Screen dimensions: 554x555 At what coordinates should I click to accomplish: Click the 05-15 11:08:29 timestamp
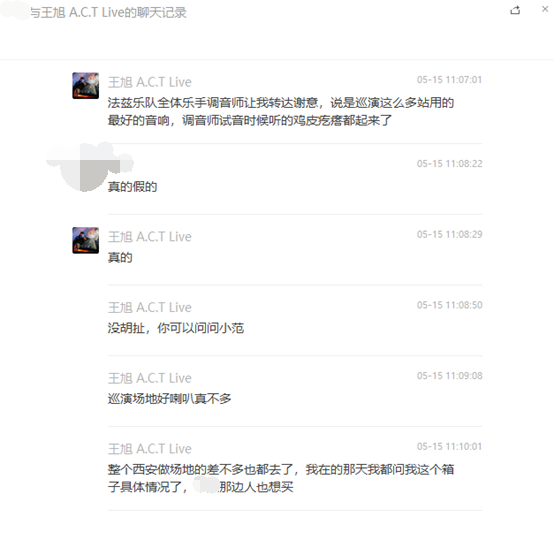(449, 234)
